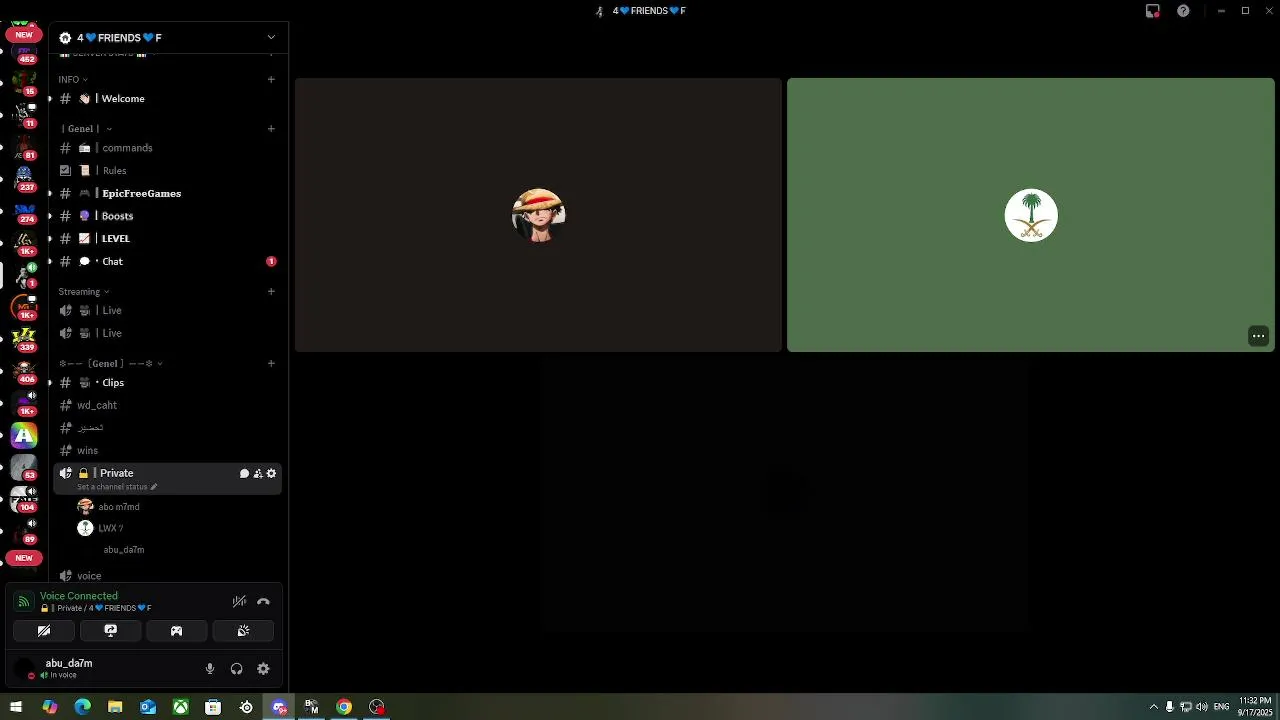Toggle noise suppression icon in voice panel
1280x720 pixels.
click(x=239, y=602)
